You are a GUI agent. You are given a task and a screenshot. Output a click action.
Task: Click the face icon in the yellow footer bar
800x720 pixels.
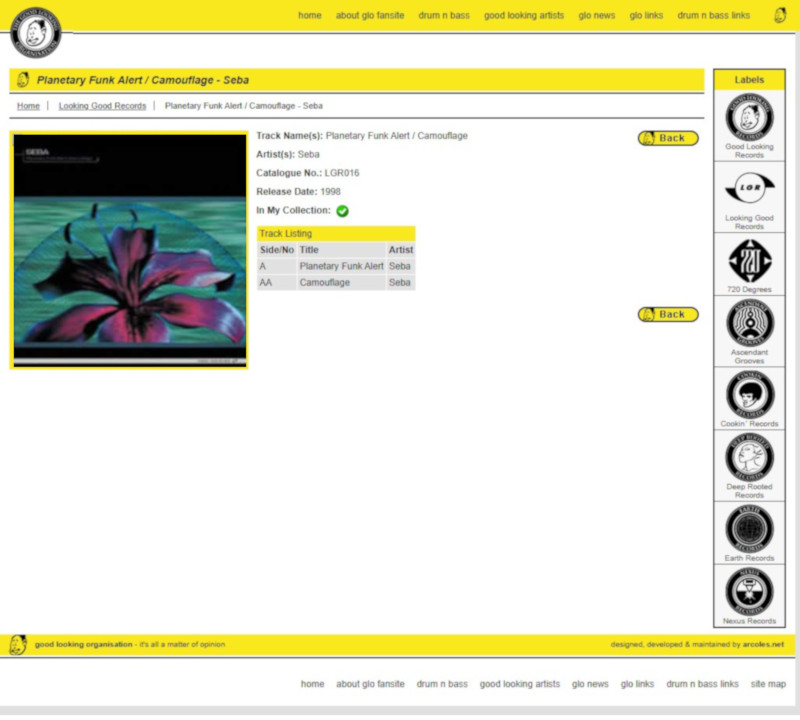18,645
